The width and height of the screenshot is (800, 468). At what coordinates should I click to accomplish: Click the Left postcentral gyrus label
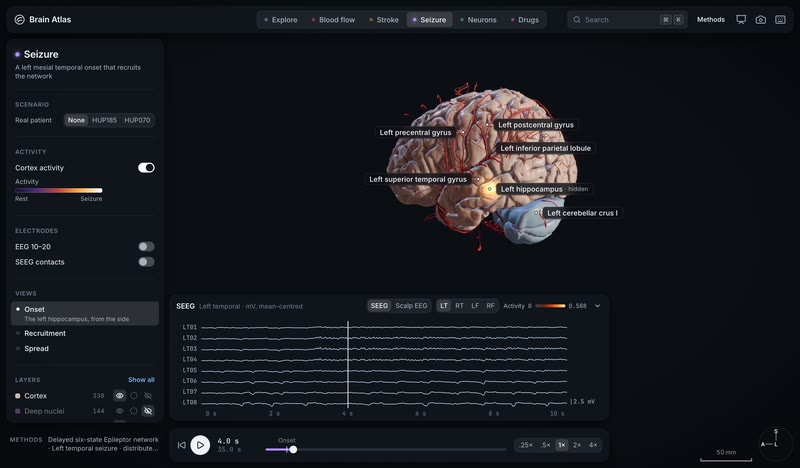[x=536, y=125]
